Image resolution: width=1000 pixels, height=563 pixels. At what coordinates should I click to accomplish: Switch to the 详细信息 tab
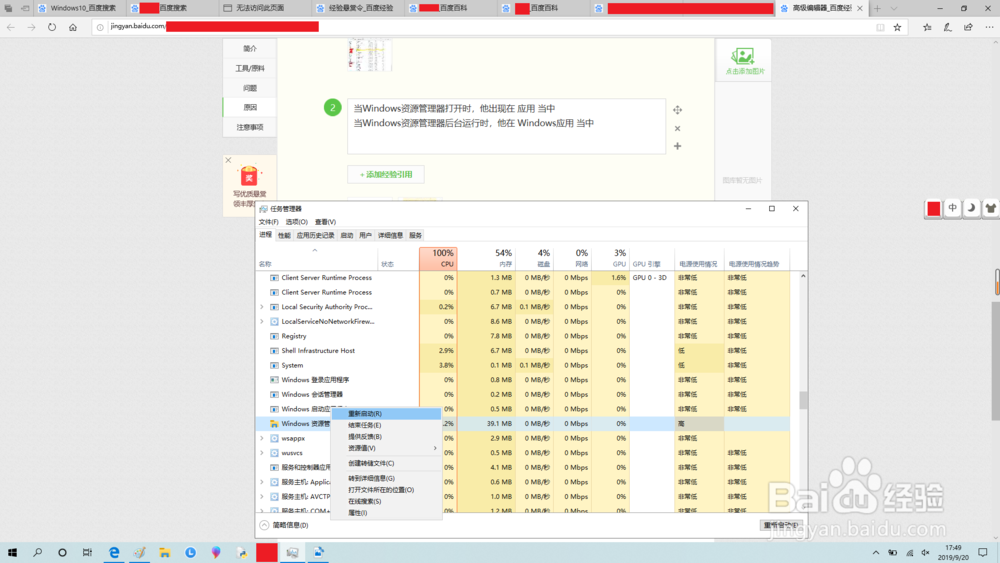tap(390, 235)
